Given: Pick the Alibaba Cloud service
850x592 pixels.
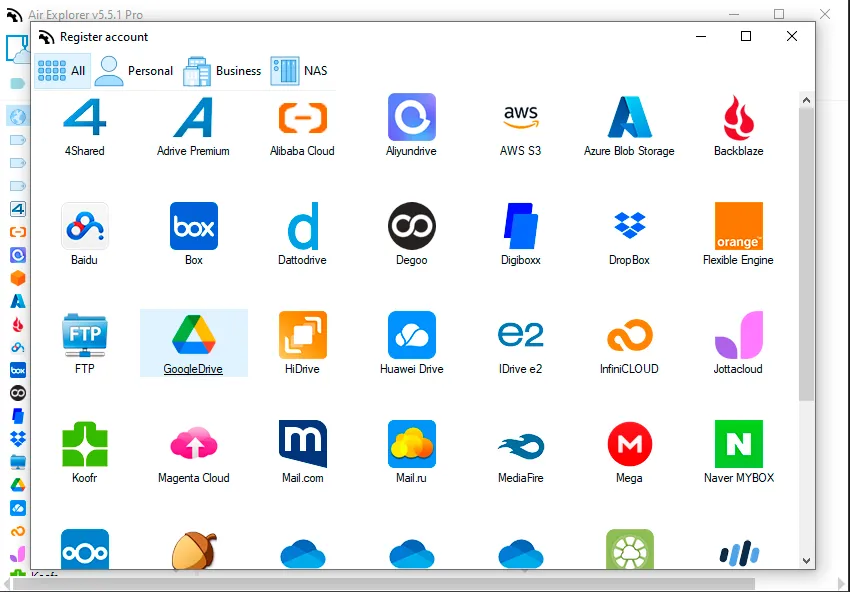Looking at the screenshot, I should (302, 118).
